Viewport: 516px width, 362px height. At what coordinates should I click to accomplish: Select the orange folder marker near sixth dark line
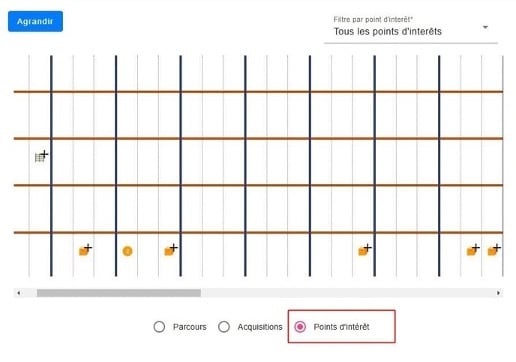pos(363,251)
